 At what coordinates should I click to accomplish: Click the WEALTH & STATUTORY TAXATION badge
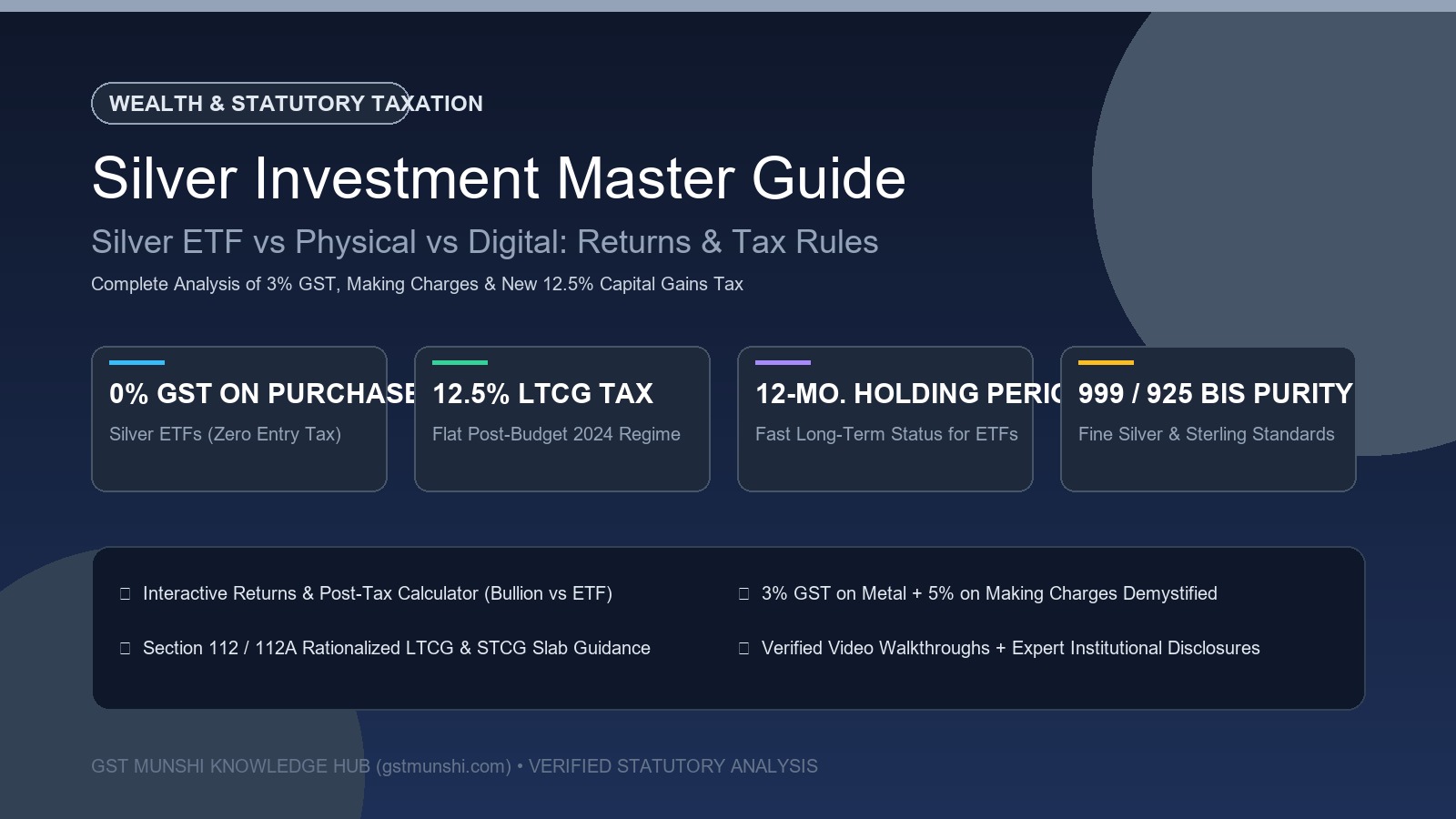point(250,103)
